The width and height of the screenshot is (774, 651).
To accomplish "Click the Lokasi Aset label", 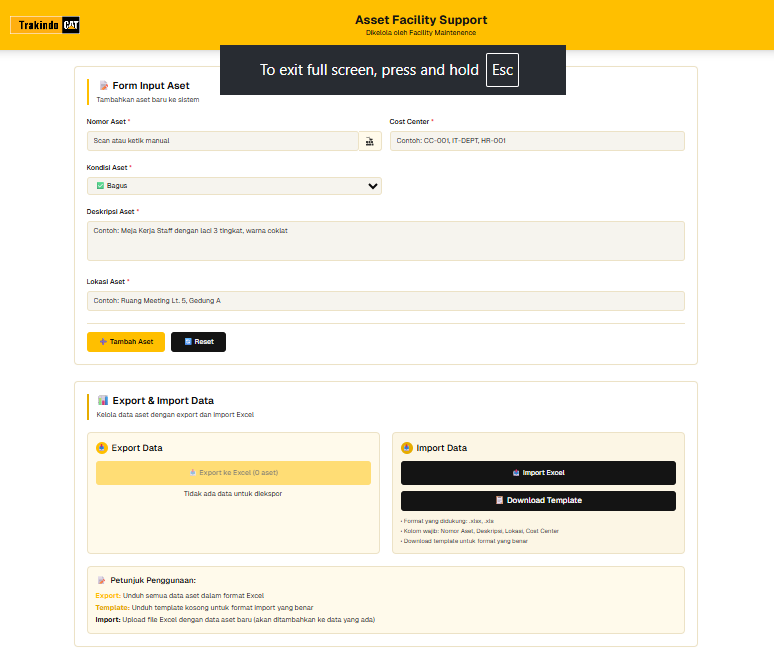I will click(x=106, y=282).
